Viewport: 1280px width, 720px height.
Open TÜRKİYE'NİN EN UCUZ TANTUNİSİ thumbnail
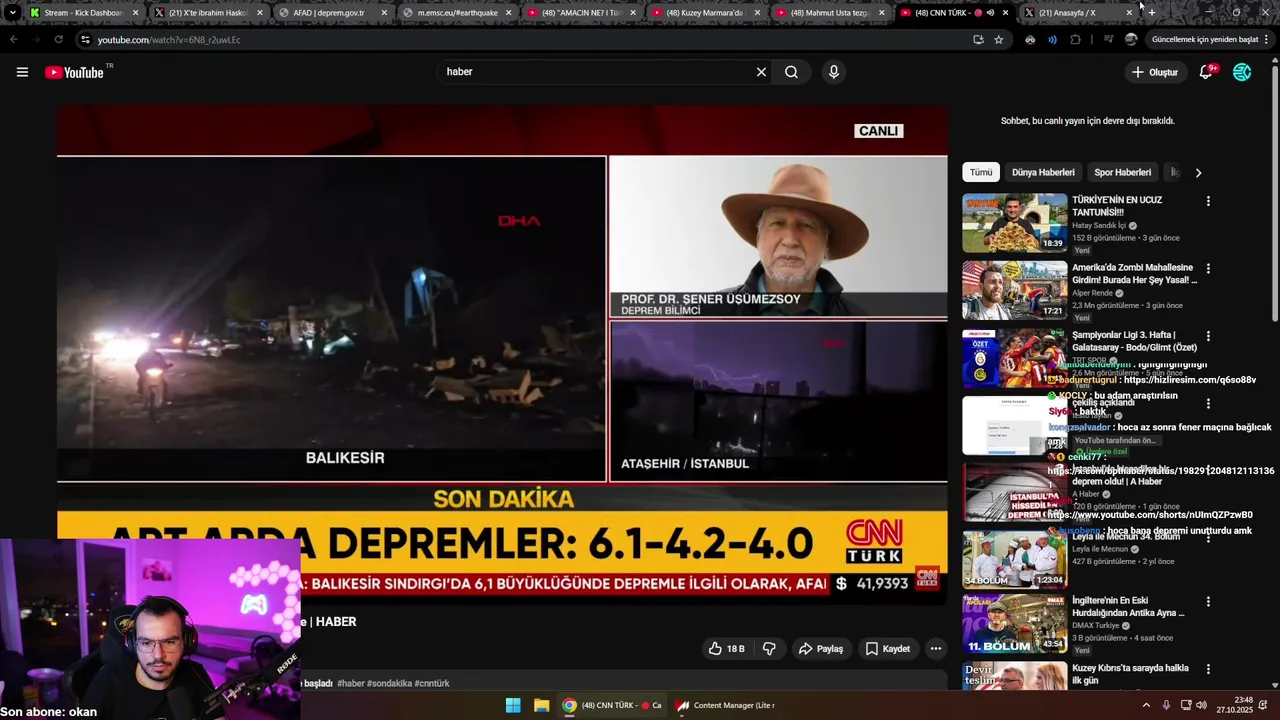[1014, 222]
